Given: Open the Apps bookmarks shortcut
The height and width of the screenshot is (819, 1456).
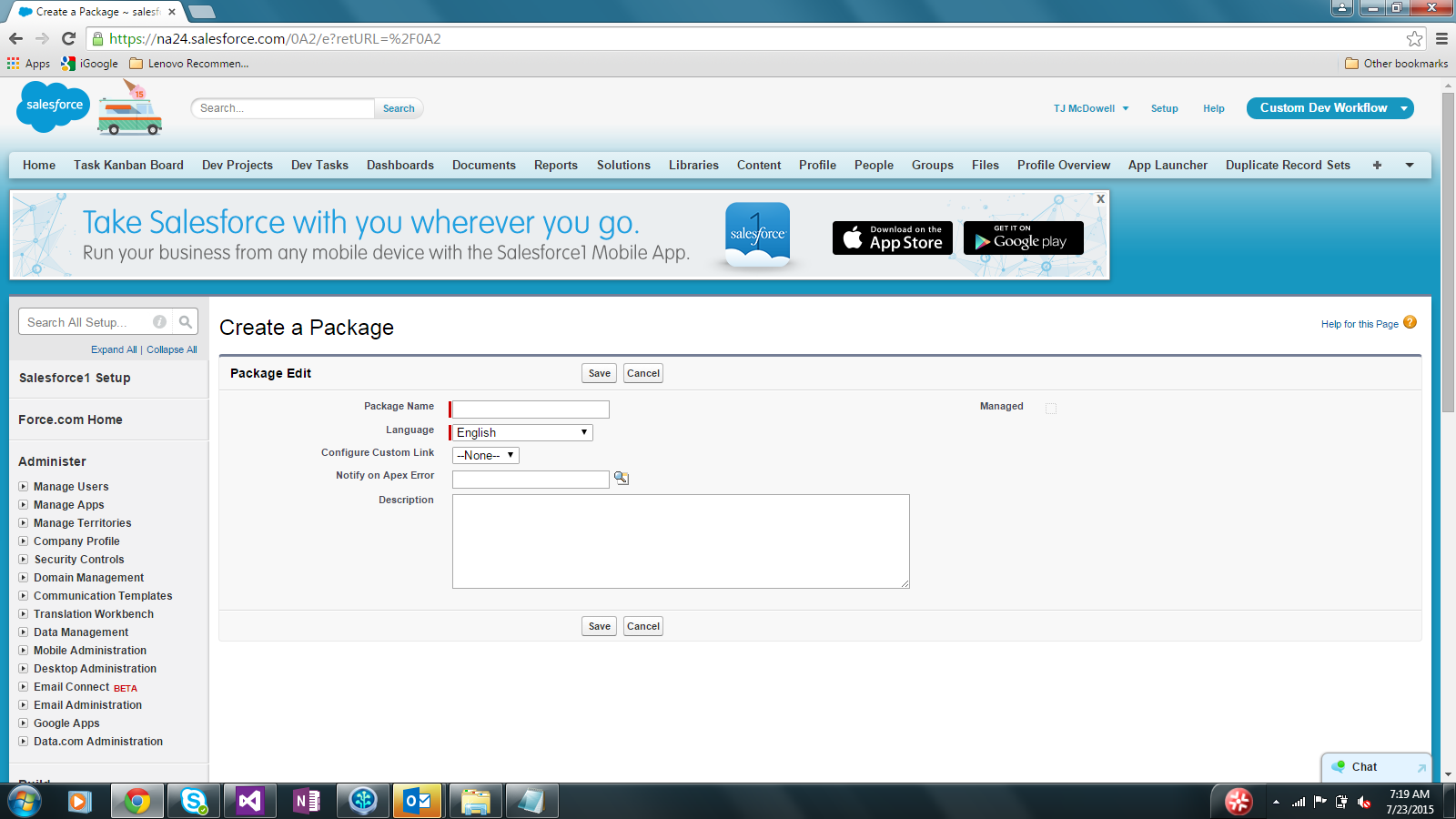Looking at the screenshot, I should [x=28, y=64].
